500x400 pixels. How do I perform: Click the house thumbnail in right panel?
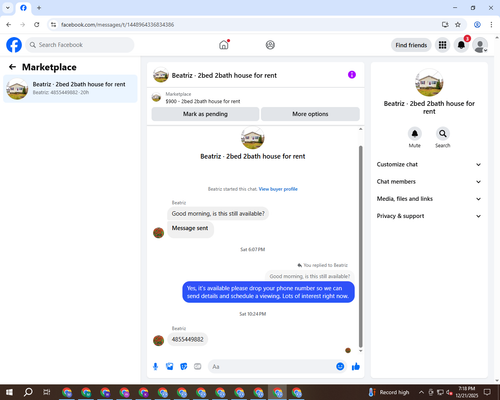[x=429, y=83]
